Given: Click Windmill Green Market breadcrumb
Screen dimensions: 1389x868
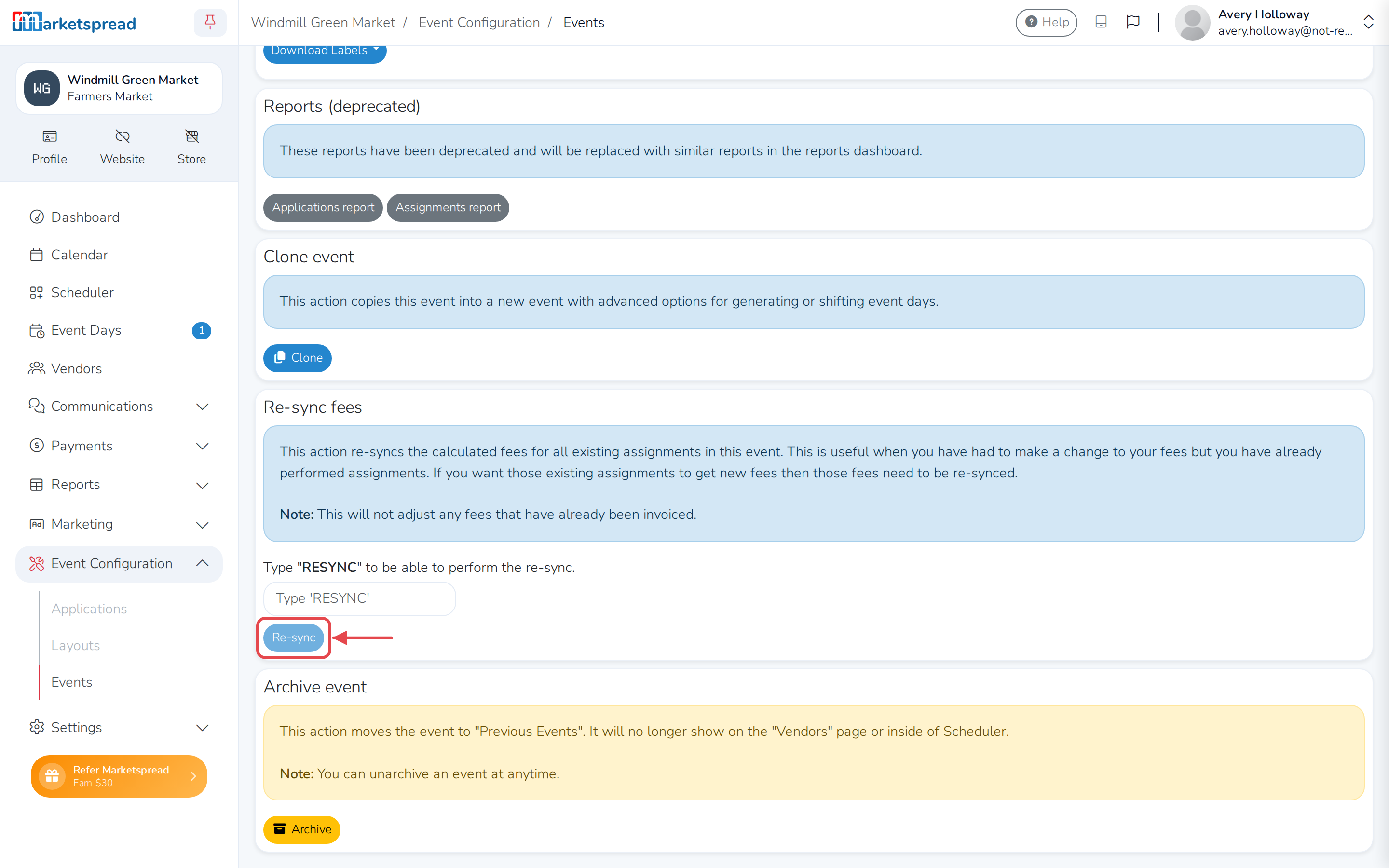Looking at the screenshot, I should (x=323, y=22).
